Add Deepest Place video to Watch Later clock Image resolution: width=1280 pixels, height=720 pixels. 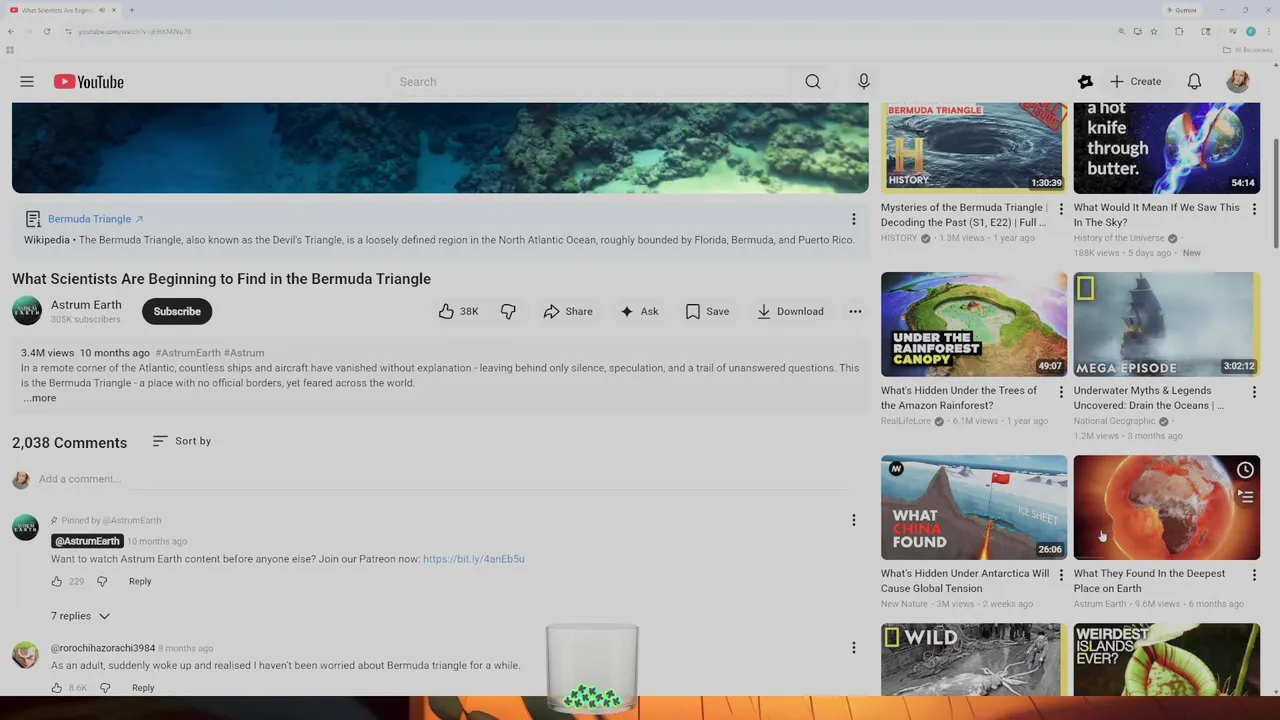(x=1245, y=470)
